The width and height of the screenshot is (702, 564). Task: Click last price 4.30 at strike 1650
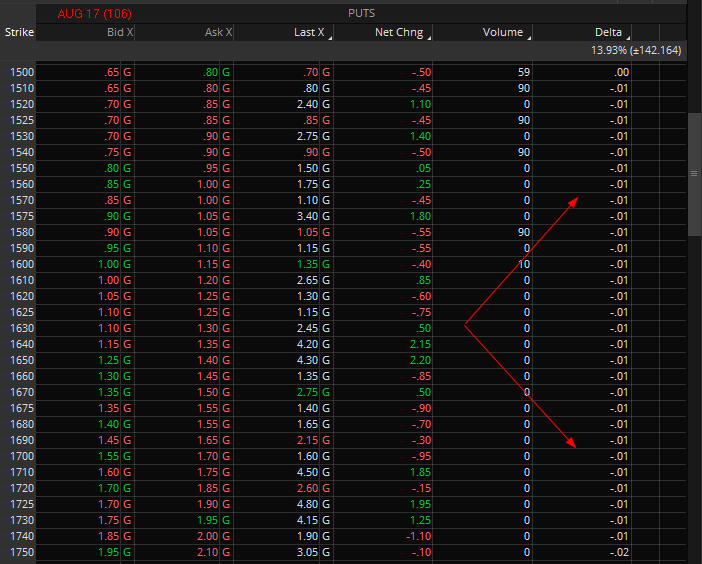point(307,360)
